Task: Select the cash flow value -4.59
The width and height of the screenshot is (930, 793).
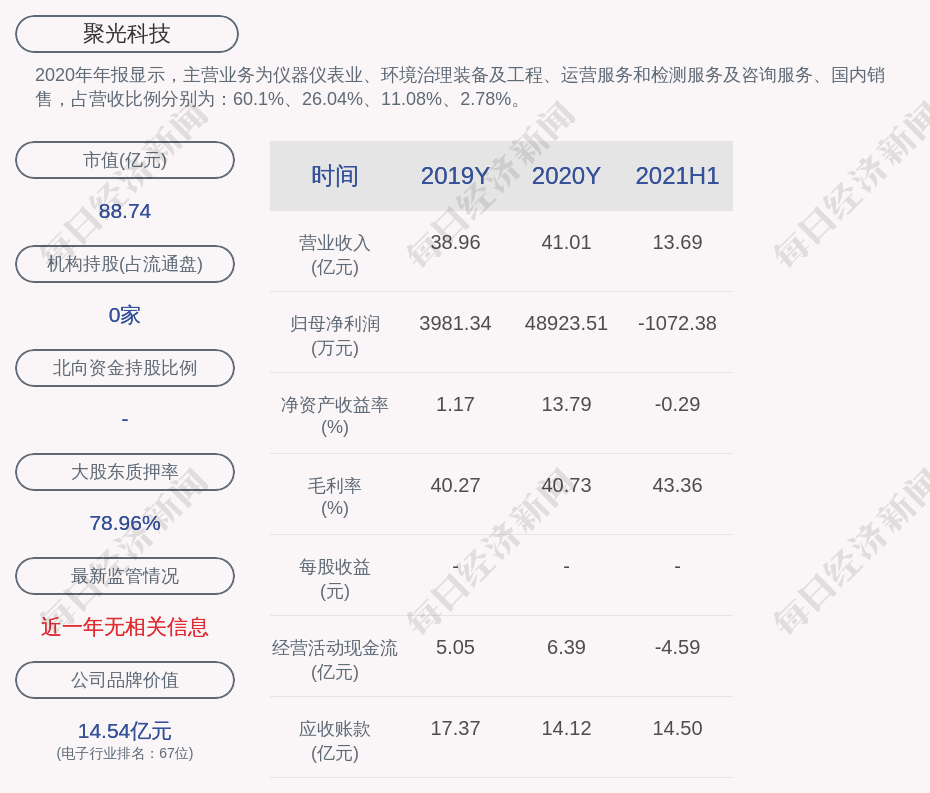Action: coord(677,647)
